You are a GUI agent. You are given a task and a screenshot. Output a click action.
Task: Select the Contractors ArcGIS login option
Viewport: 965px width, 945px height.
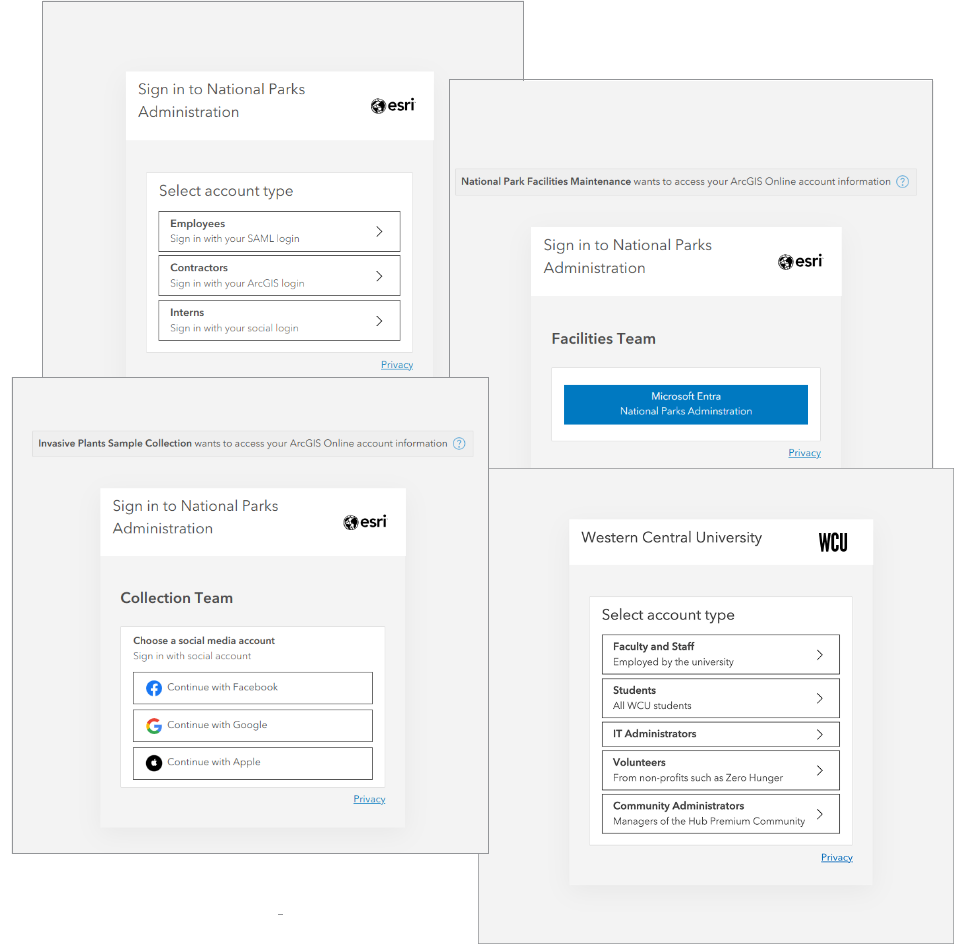(x=279, y=275)
